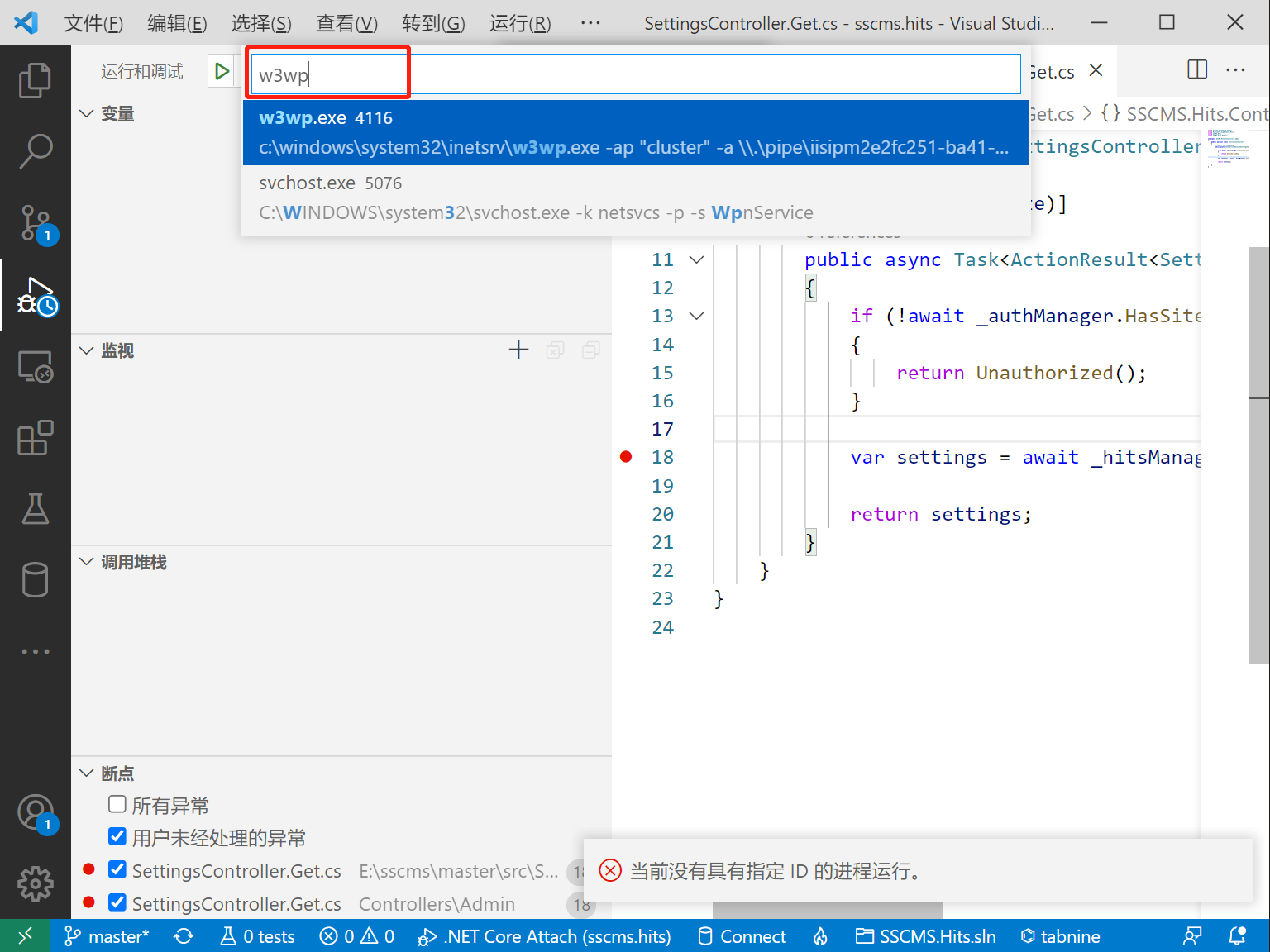Collapse the 变量 section
The image size is (1270, 952).
pos(87,113)
